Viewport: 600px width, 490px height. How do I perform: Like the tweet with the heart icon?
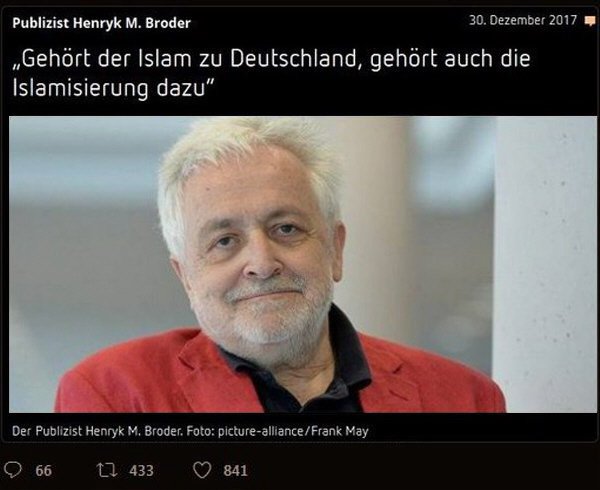(202, 470)
